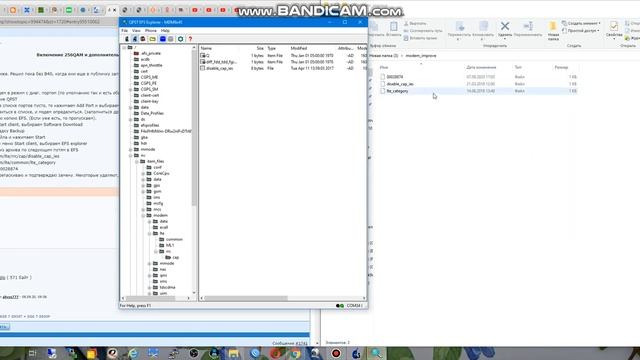Expand the data folder node near root
The height and width of the screenshot is (360, 640).
[131, 107]
